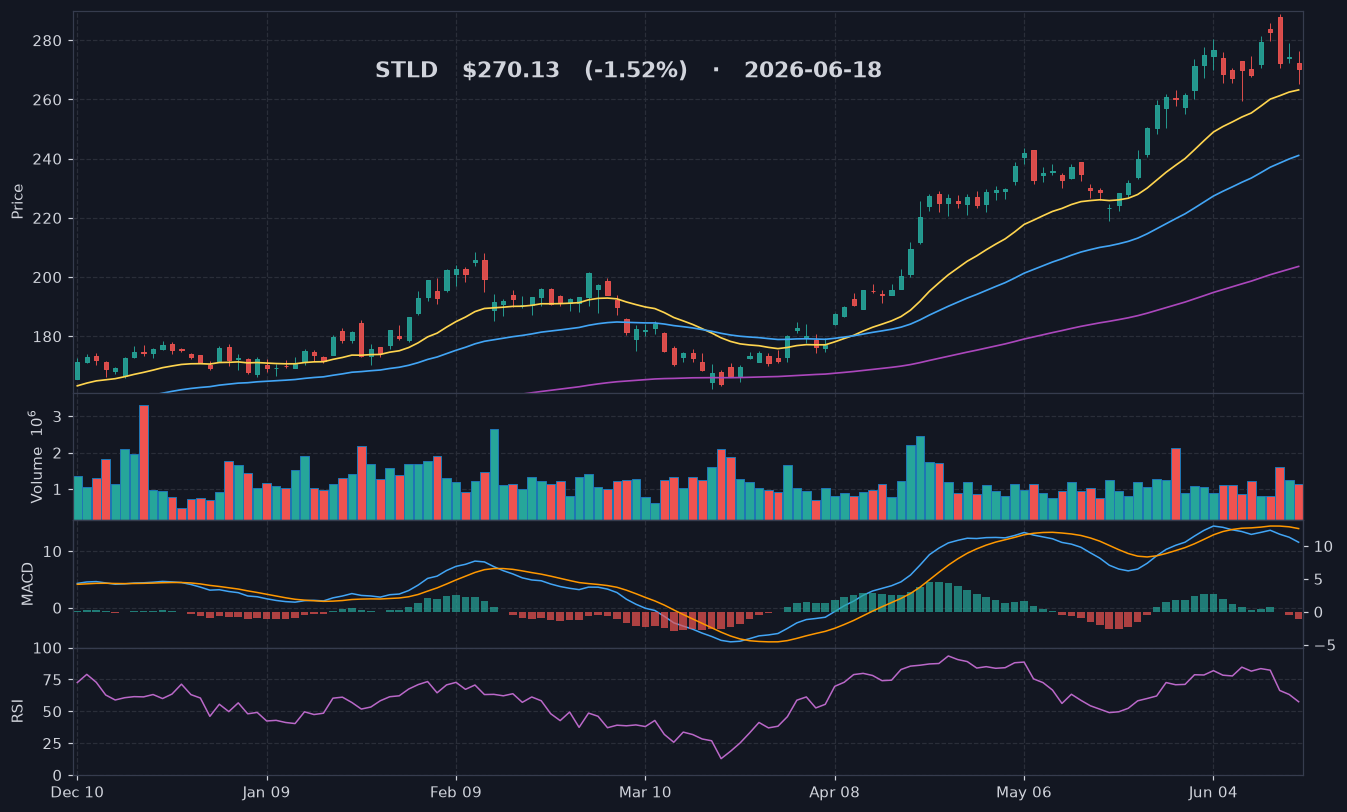
Task: Click the MACD axis label
Action: [x=29, y=583]
